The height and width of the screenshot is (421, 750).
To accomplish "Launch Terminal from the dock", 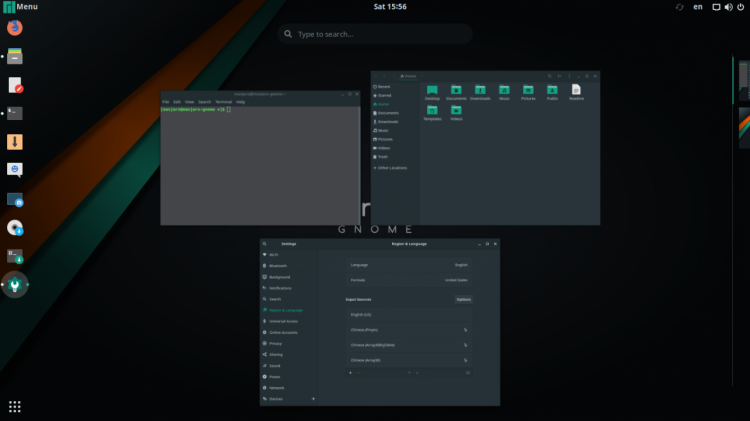I will [x=15, y=113].
